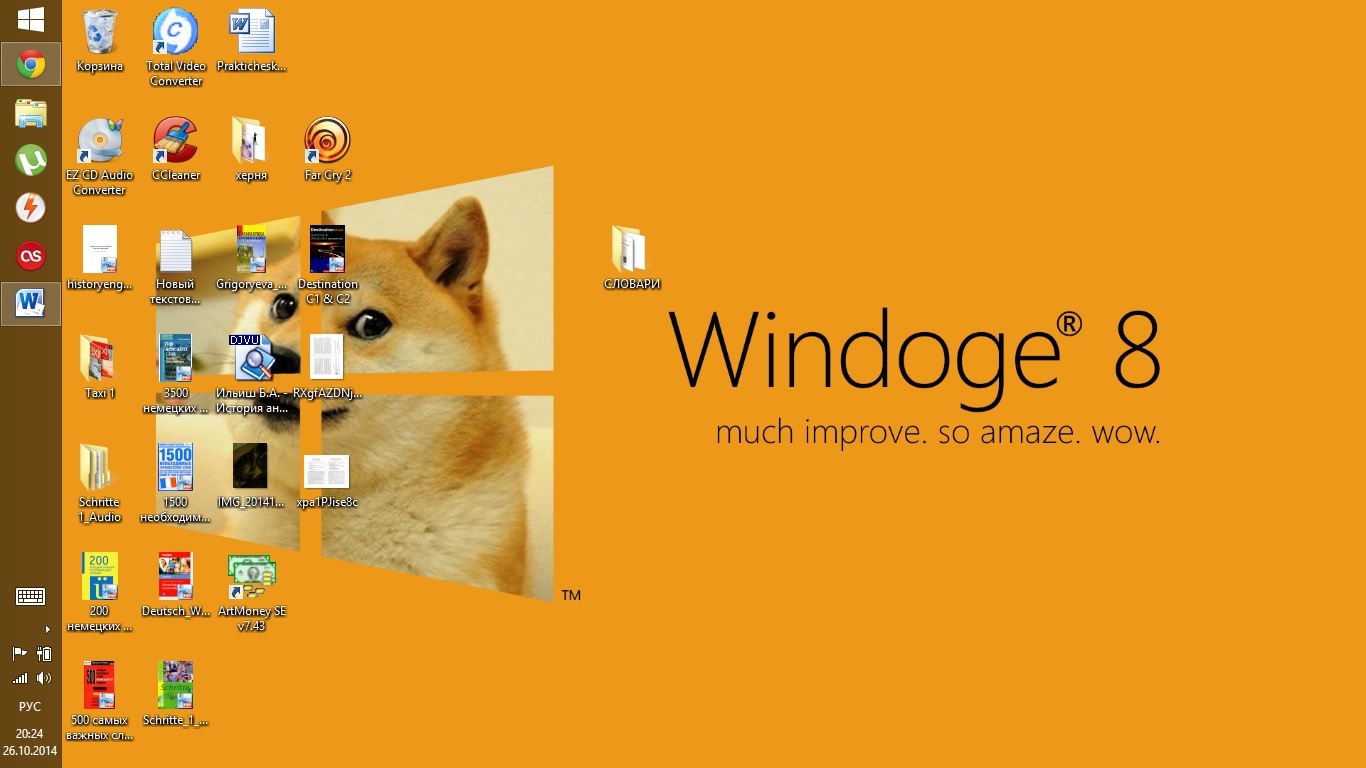Select the 3500 немецких file

[176, 374]
